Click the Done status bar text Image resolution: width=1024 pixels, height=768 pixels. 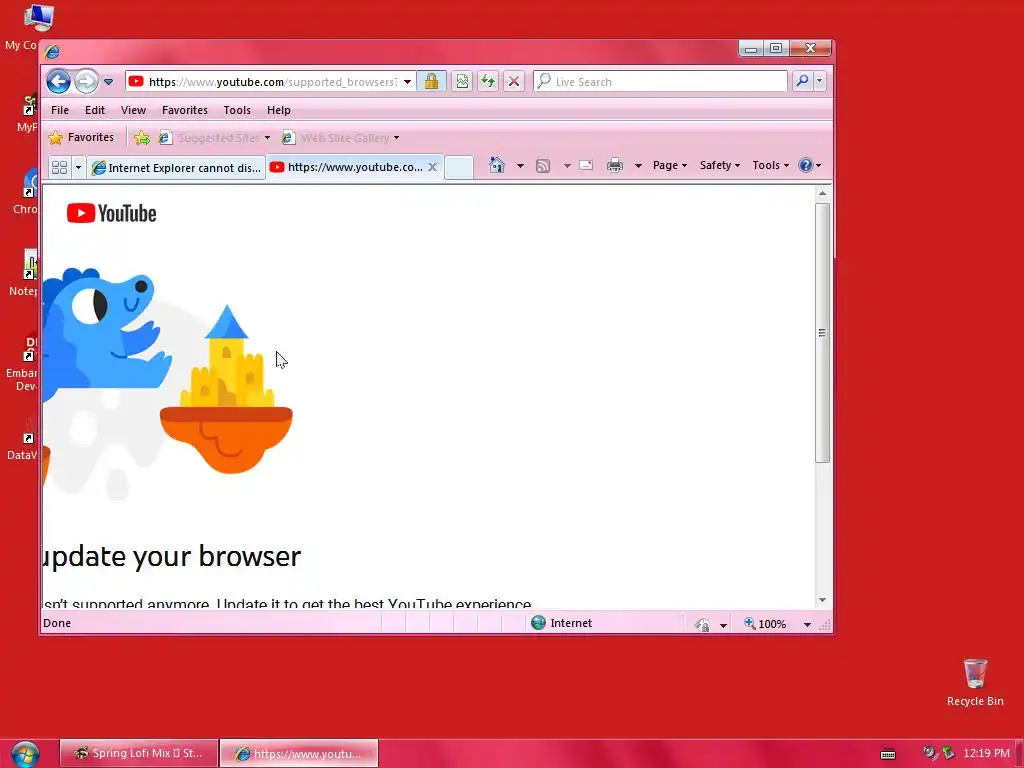57,623
